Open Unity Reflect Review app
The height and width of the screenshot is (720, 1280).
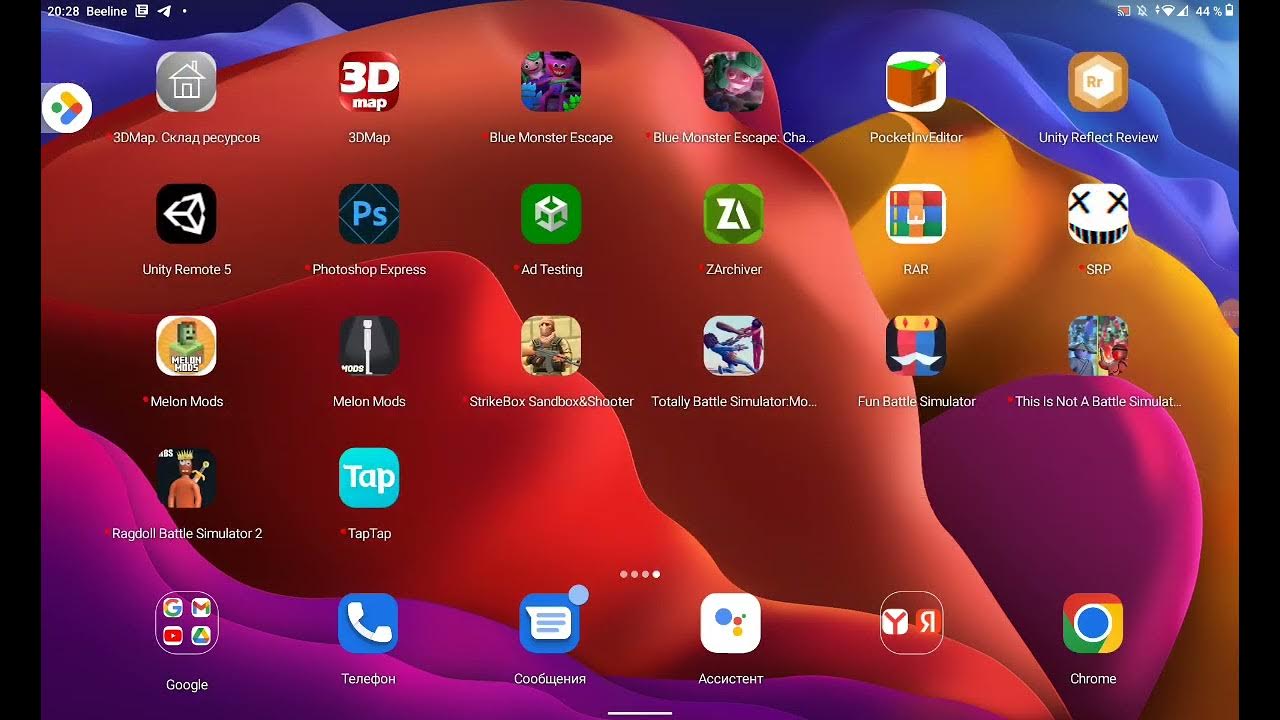tap(1098, 81)
